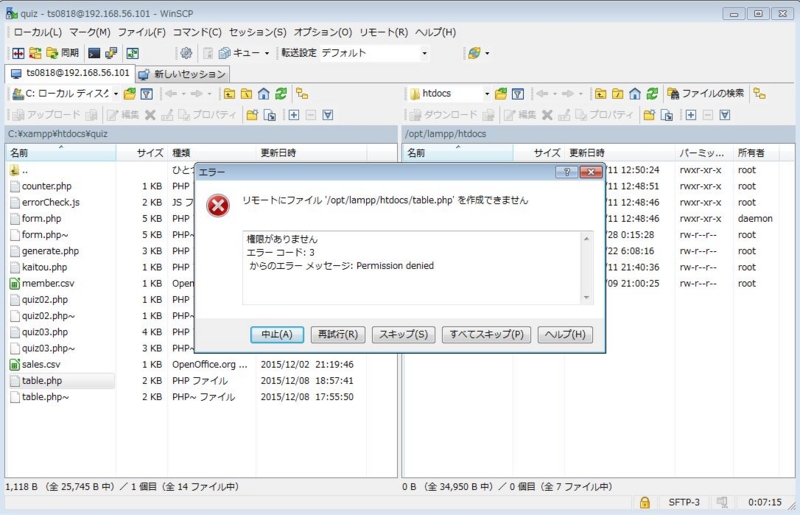Click スキップ(S) skip button

coord(403,334)
